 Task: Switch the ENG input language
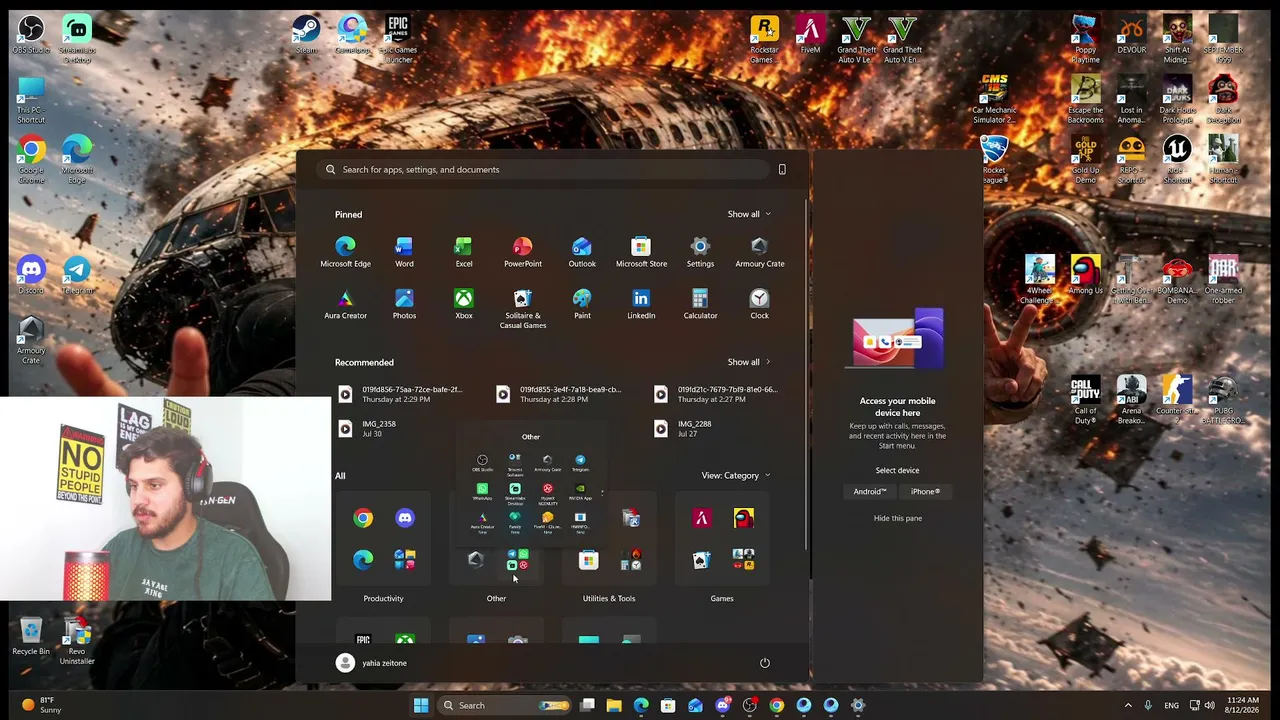click(x=1171, y=705)
